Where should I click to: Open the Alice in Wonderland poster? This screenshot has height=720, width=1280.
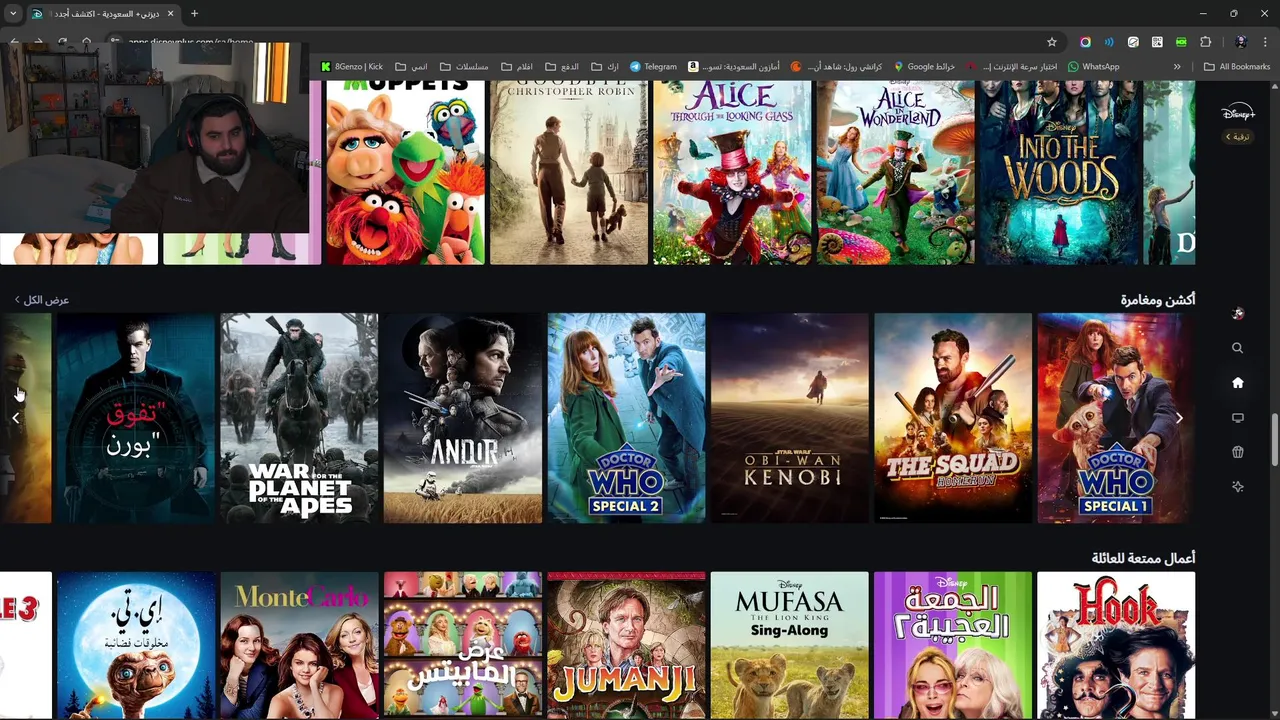click(x=895, y=172)
